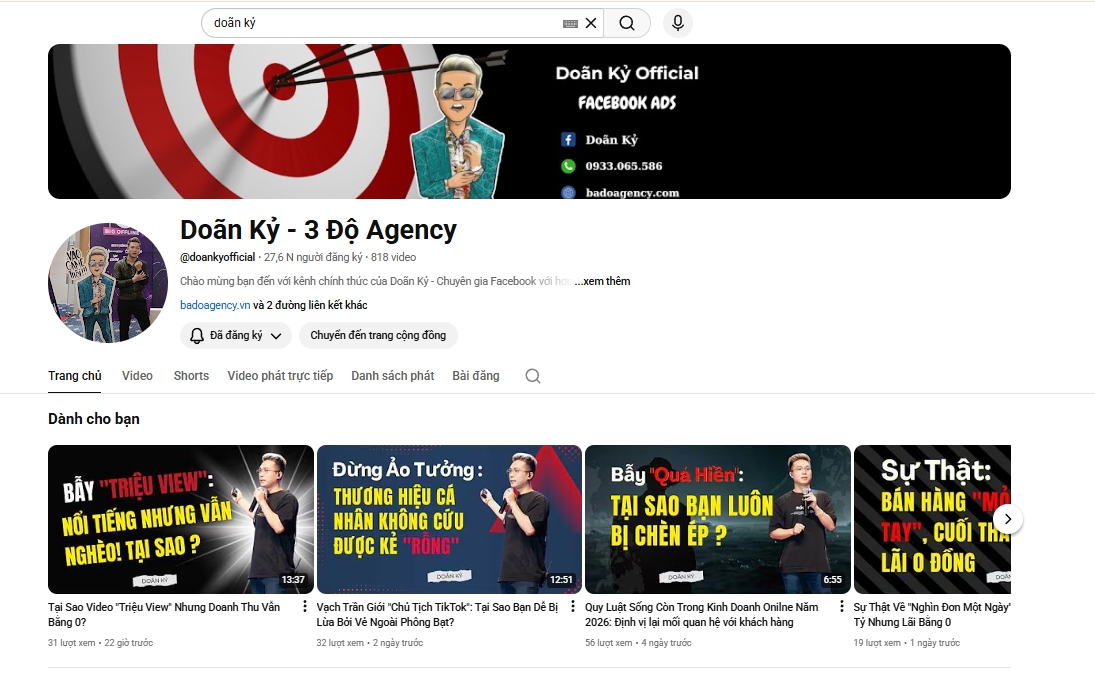Image resolution: width=1095 pixels, height=682 pixels.
Task: Click the Doãn Kỷ channel avatar
Action: tap(107, 283)
